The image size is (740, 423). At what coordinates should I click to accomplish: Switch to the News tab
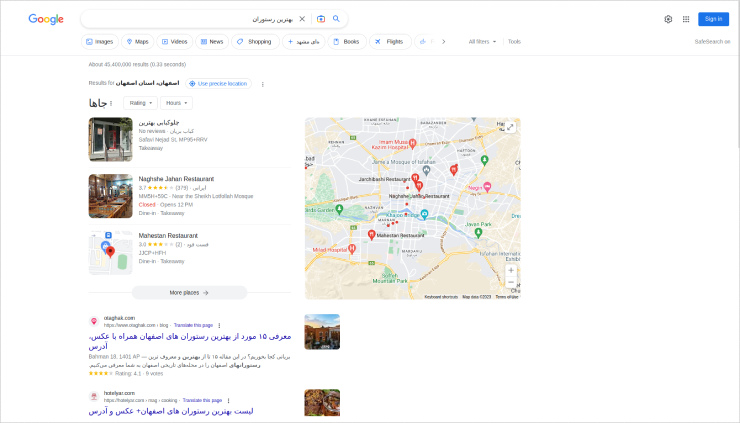pos(212,42)
